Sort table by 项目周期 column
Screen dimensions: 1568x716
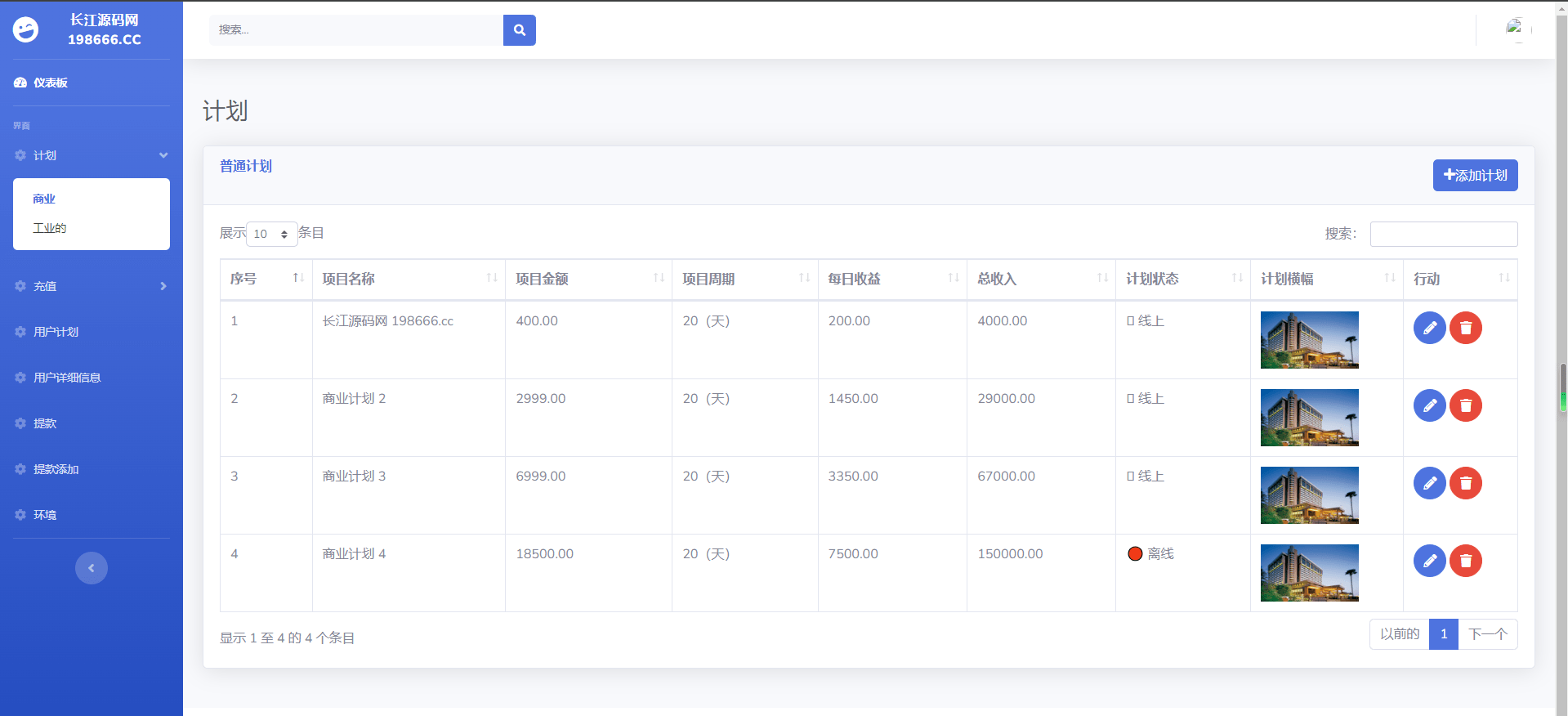point(744,279)
